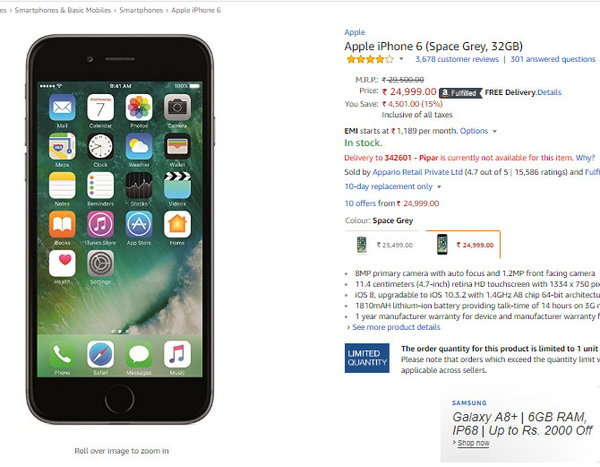
Task: Open 301 answered questions link
Action: click(x=553, y=59)
